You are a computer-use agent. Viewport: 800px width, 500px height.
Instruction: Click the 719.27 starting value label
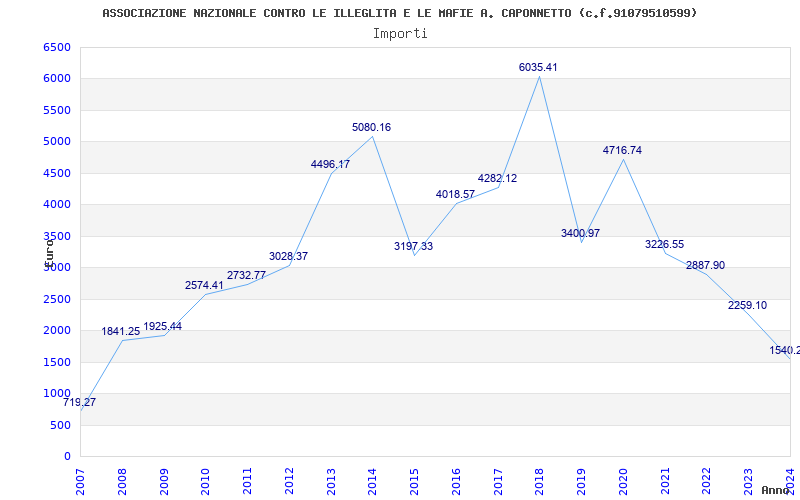click(x=80, y=403)
